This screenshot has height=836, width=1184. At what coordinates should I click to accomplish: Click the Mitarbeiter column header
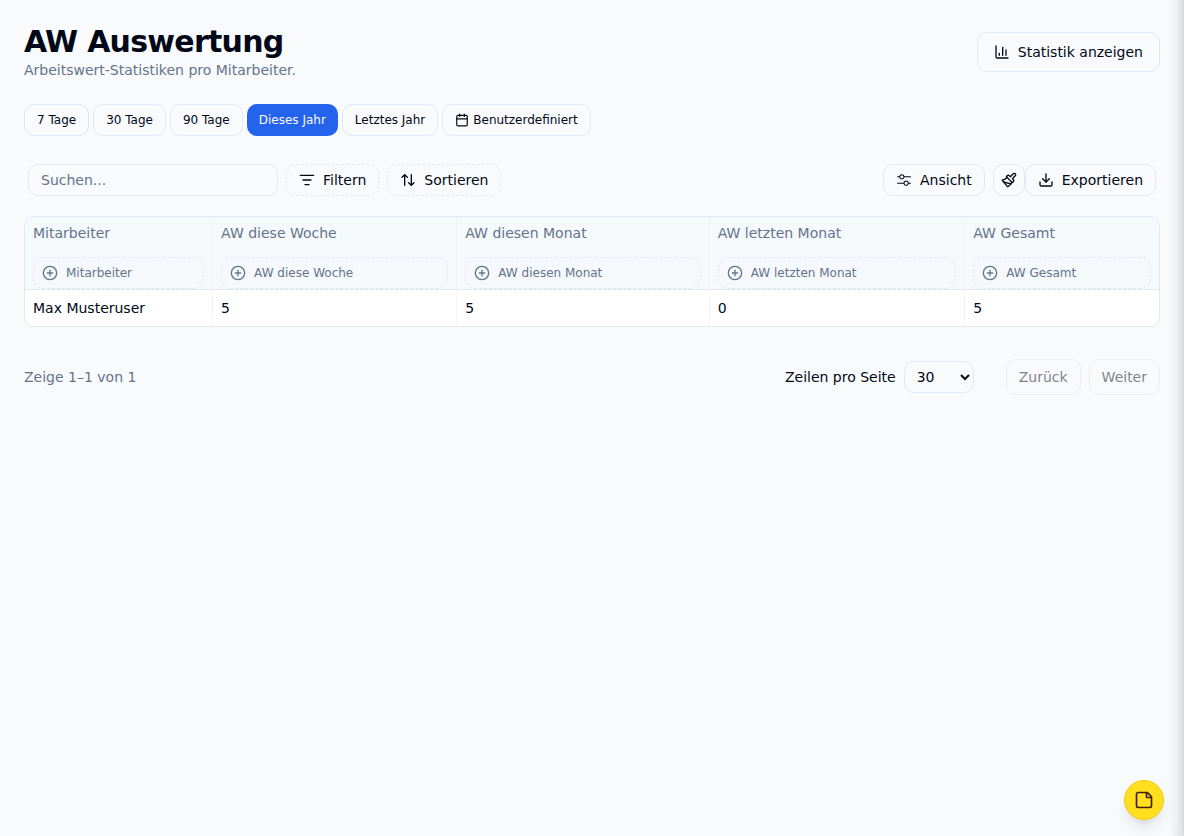click(x=72, y=233)
